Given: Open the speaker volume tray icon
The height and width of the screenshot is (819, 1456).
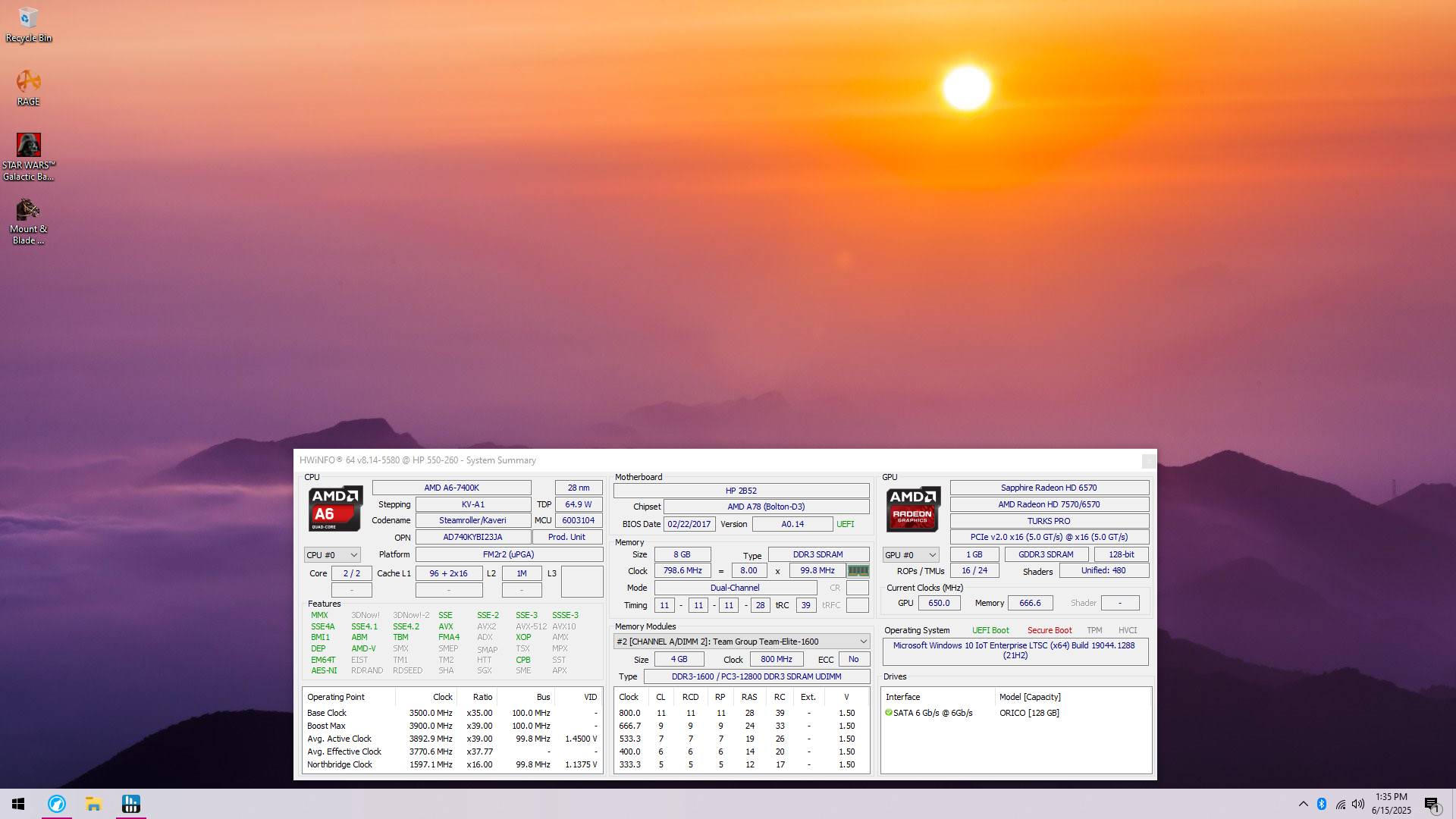Looking at the screenshot, I should coord(1358,804).
